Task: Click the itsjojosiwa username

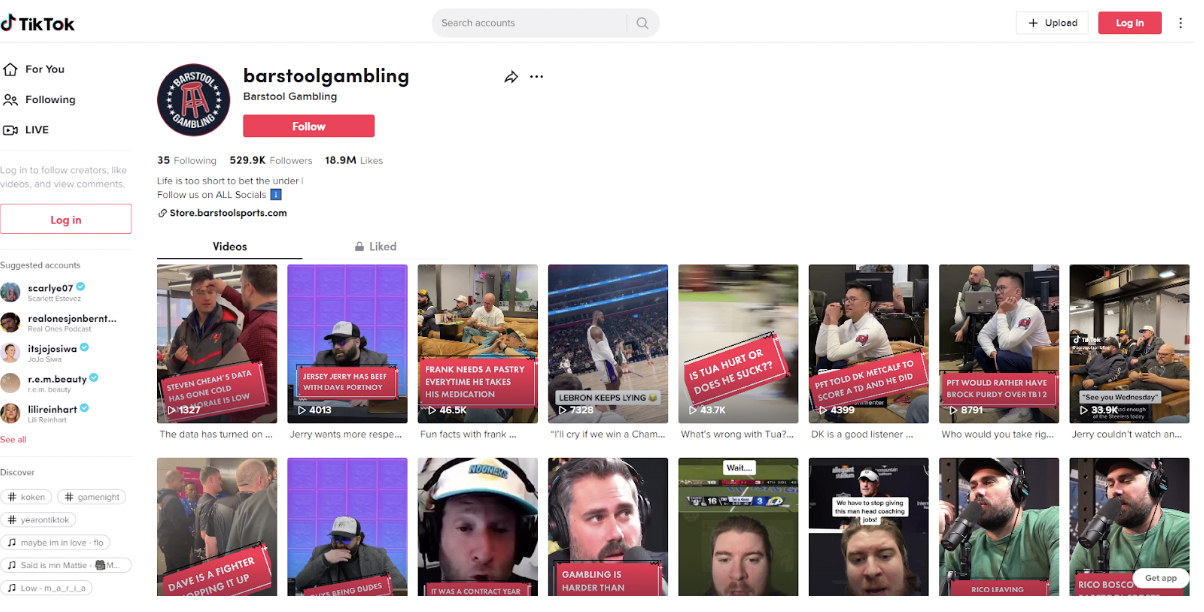Action: 53,348
